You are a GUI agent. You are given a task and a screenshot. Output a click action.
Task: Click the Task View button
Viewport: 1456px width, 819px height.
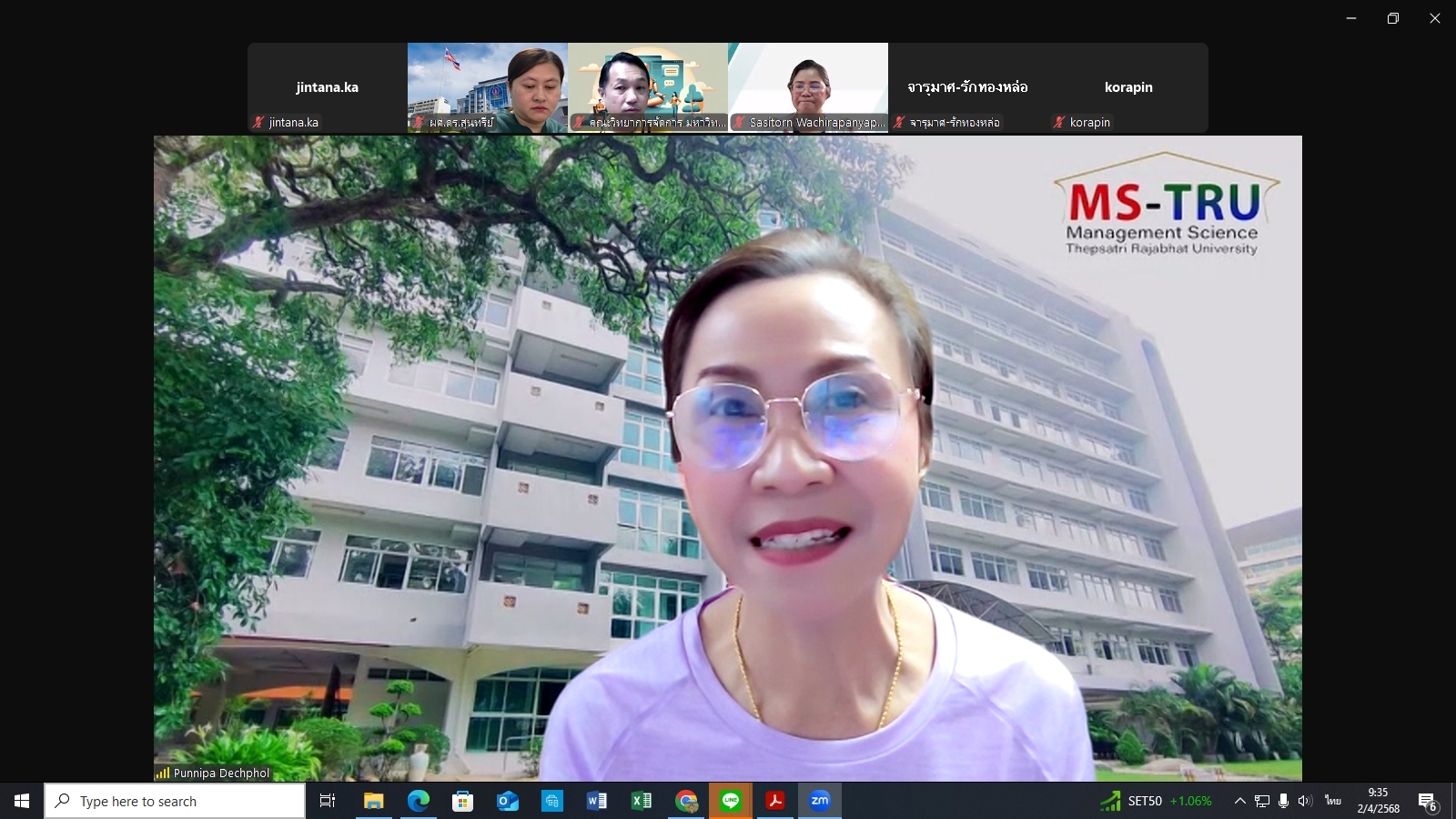[x=328, y=801]
